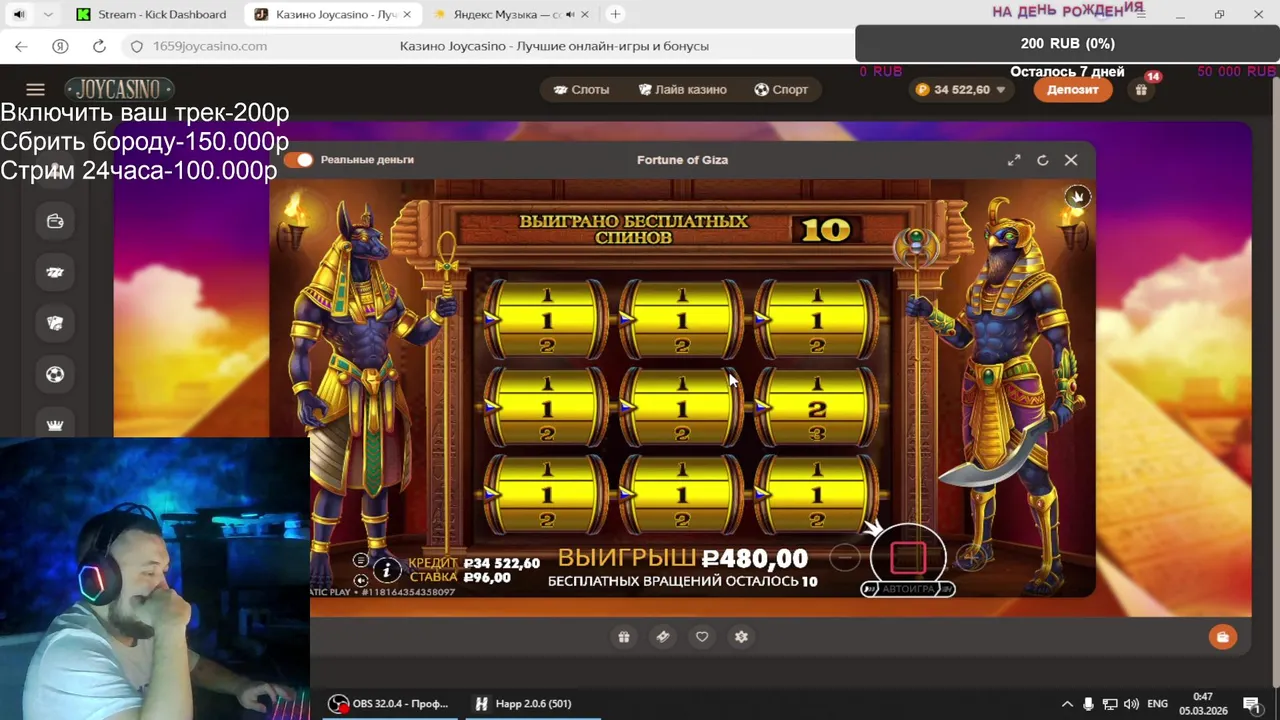Mute the Яндекс Музыка tab audio
Image resolution: width=1280 pixels, height=720 pixels.
point(570,15)
